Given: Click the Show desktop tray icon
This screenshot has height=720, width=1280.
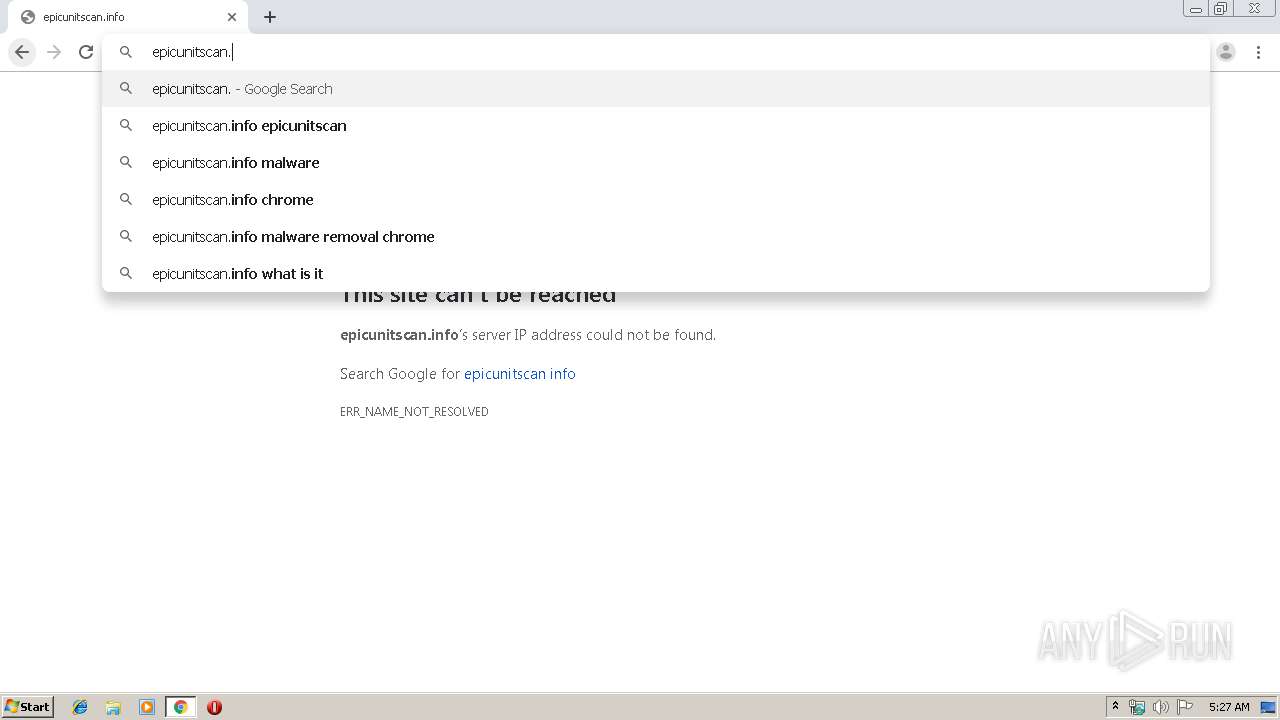Looking at the screenshot, I should click(1269, 707).
